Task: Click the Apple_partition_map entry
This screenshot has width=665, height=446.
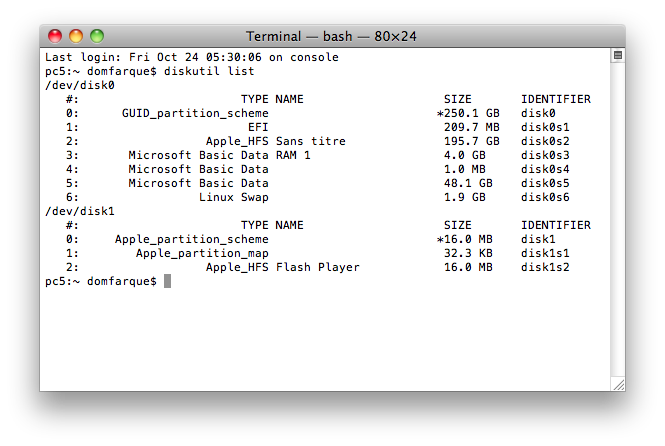Action: [202, 253]
